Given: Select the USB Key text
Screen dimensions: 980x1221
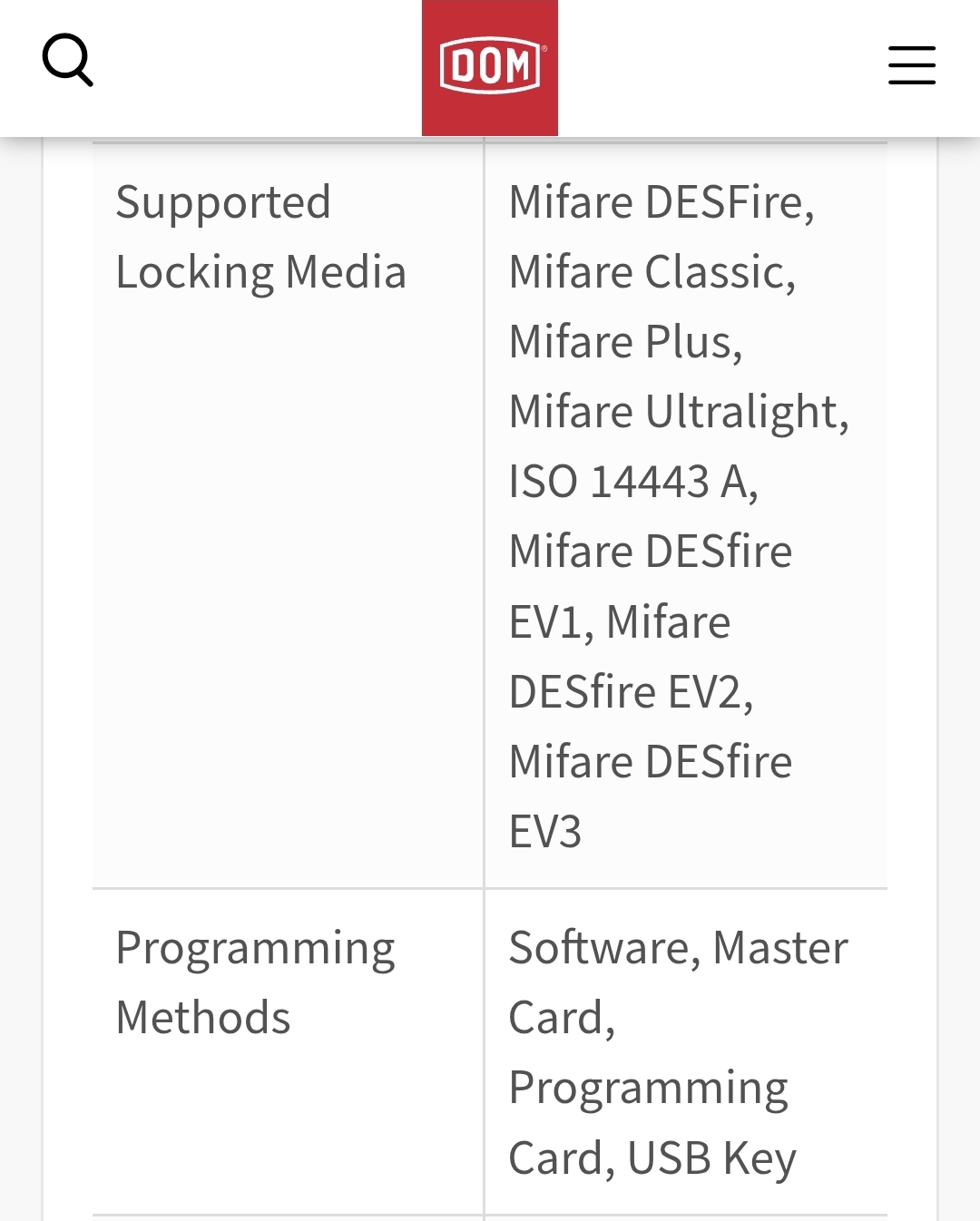Looking at the screenshot, I should tap(711, 1158).
